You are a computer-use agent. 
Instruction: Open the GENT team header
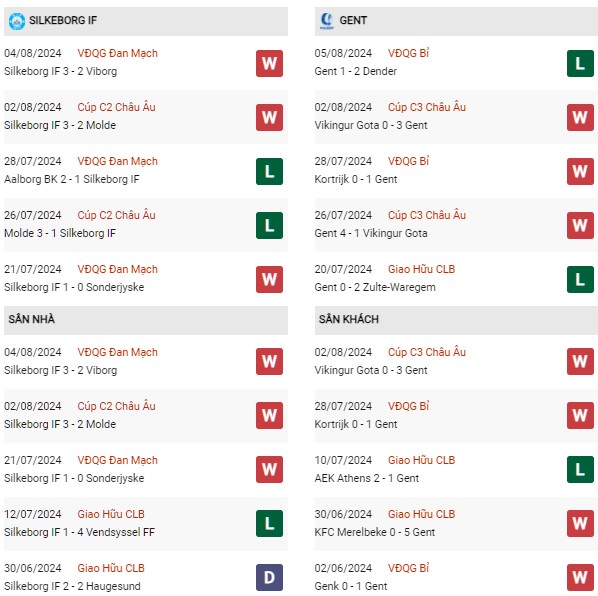click(x=456, y=21)
